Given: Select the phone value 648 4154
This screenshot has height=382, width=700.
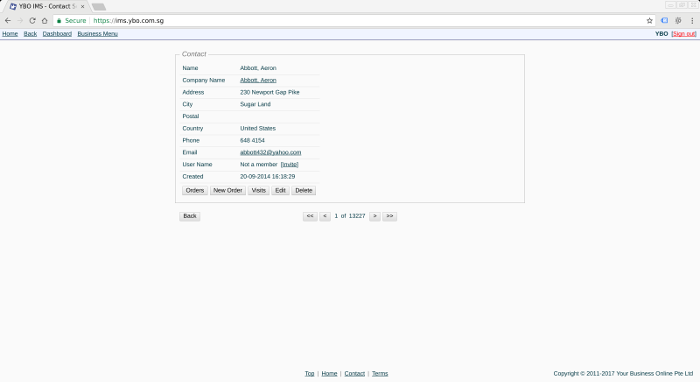Looking at the screenshot, I should 252,141.
